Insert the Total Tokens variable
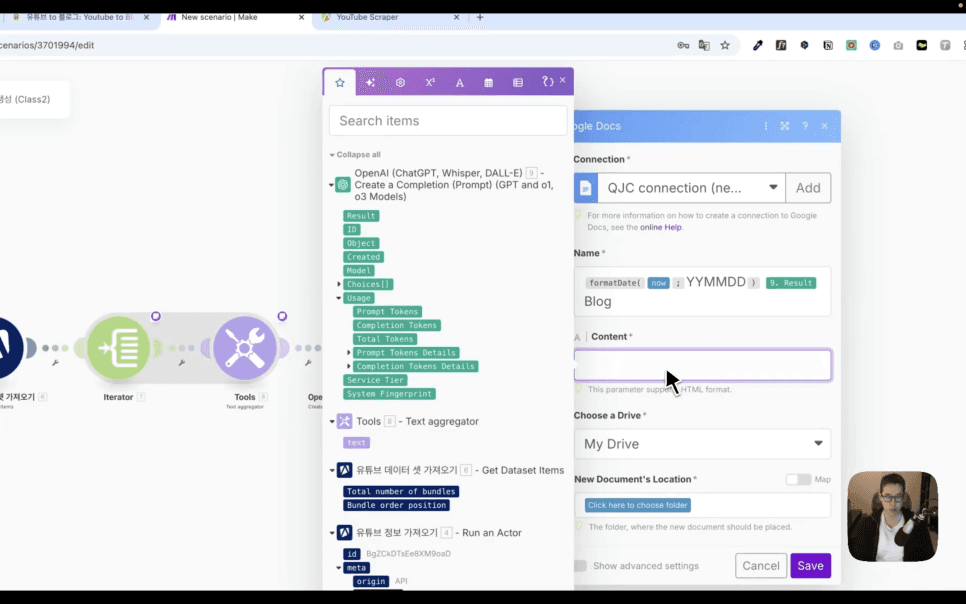The height and width of the screenshot is (604, 966). tap(385, 339)
